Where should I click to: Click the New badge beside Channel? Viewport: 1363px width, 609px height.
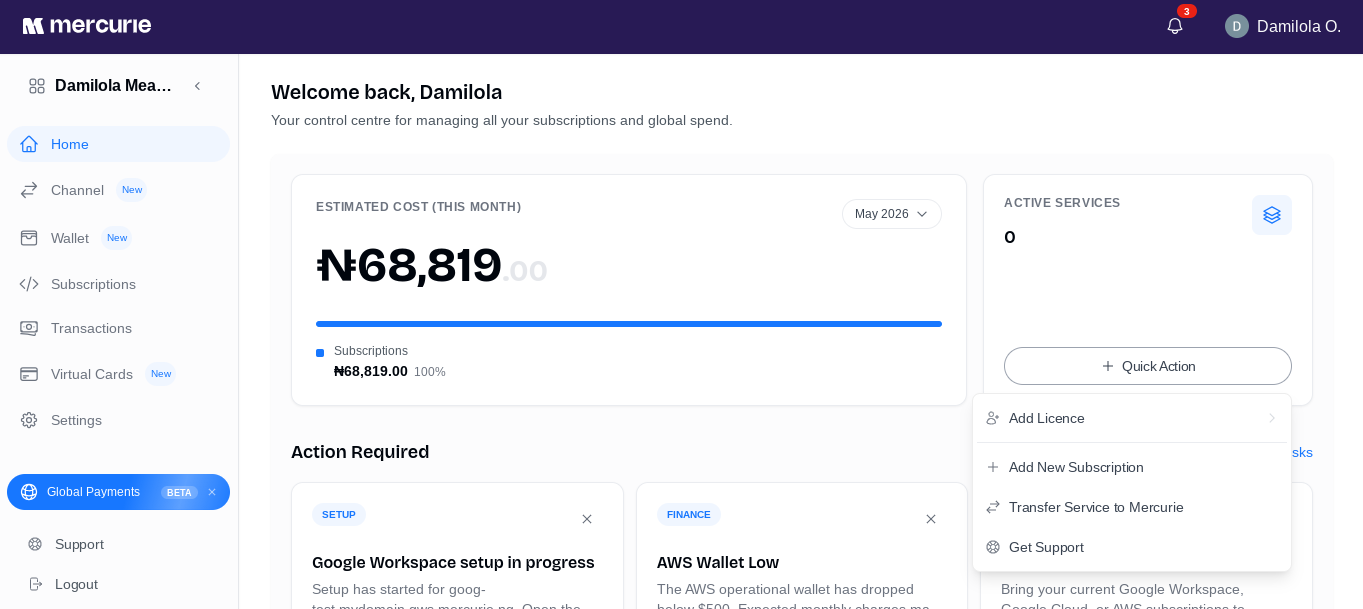click(x=132, y=190)
